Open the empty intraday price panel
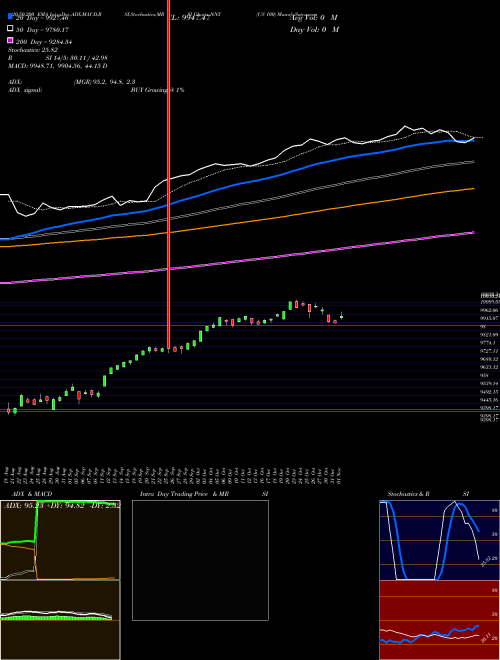The width and height of the screenshot is (500, 660). pos(200,560)
